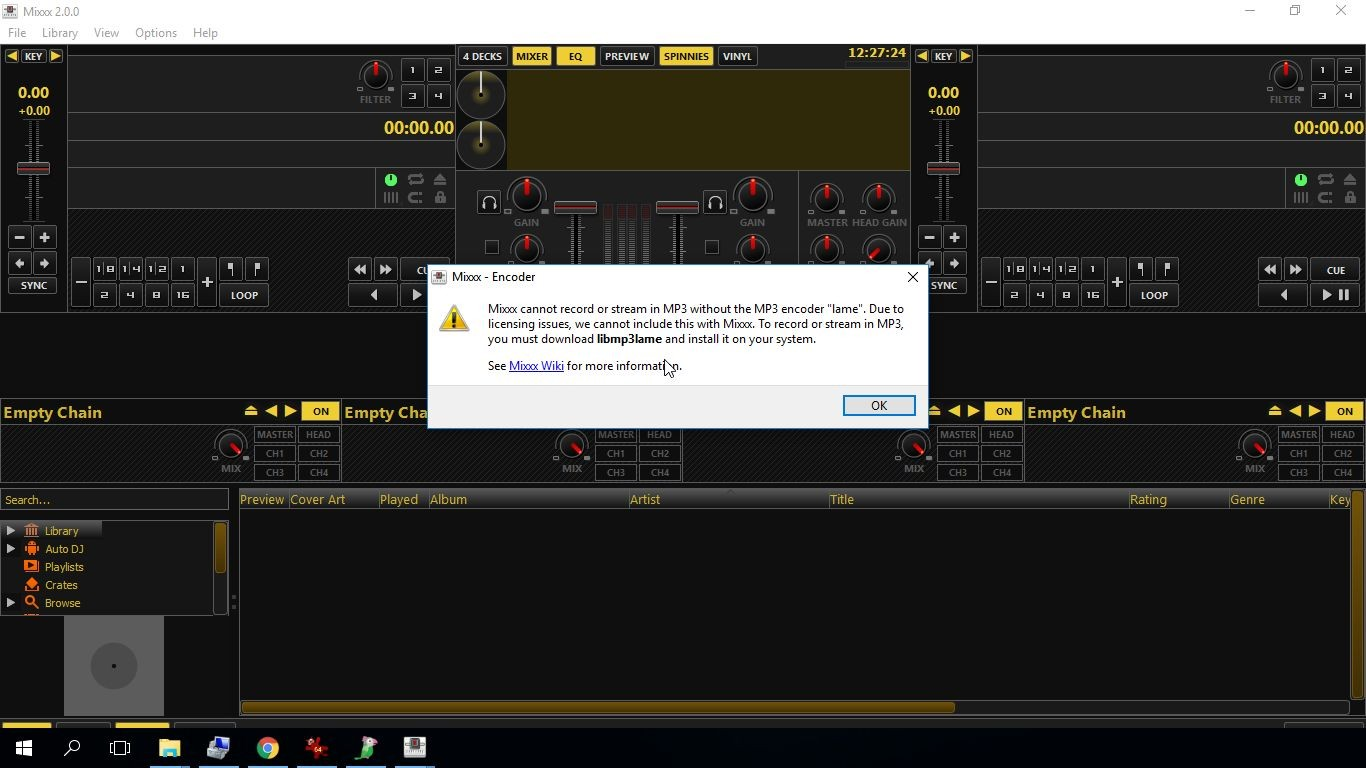Eject the first Empty Chain effect unit
The width and height of the screenshot is (1366, 768).
251,411
